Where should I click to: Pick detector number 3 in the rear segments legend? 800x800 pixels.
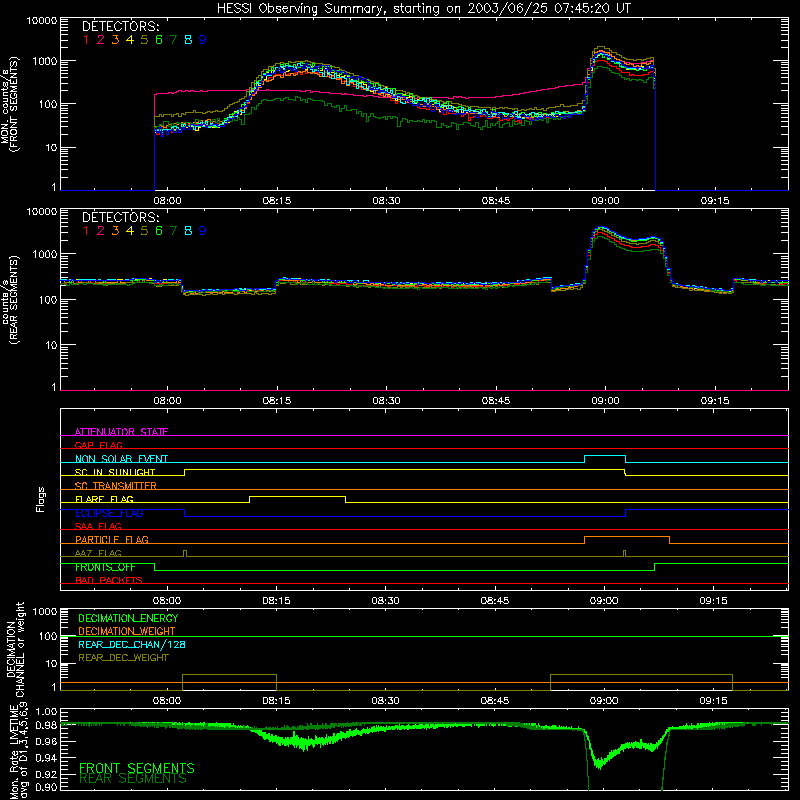point(115,231)
